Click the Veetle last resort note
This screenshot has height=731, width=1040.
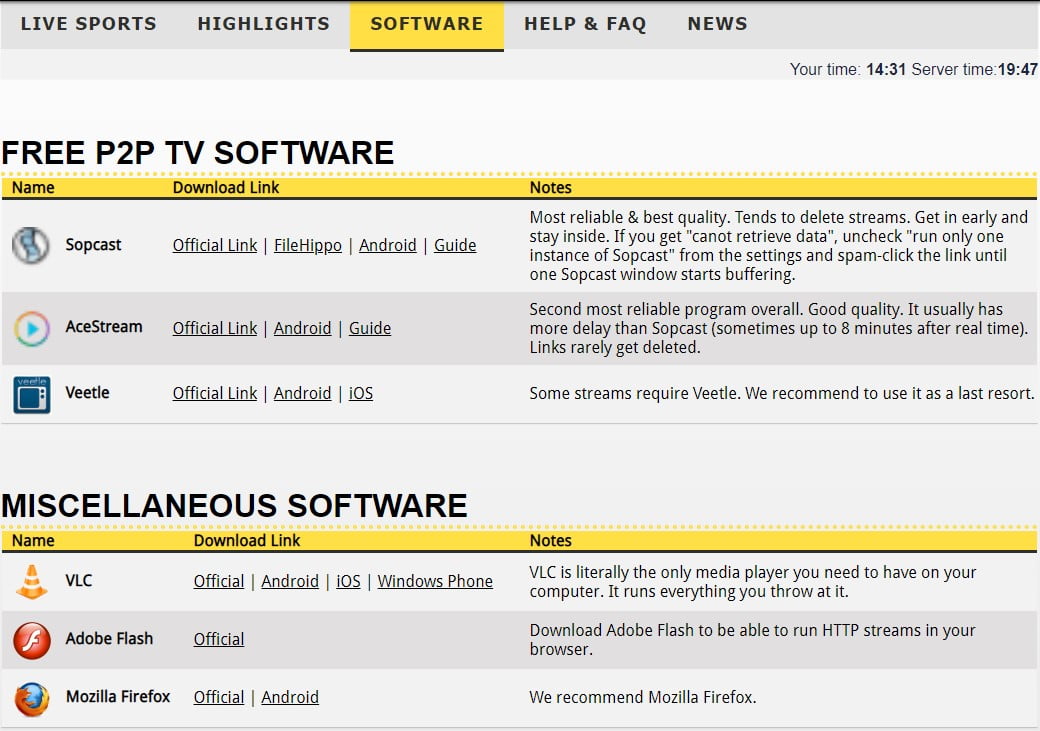coord(782,393)
